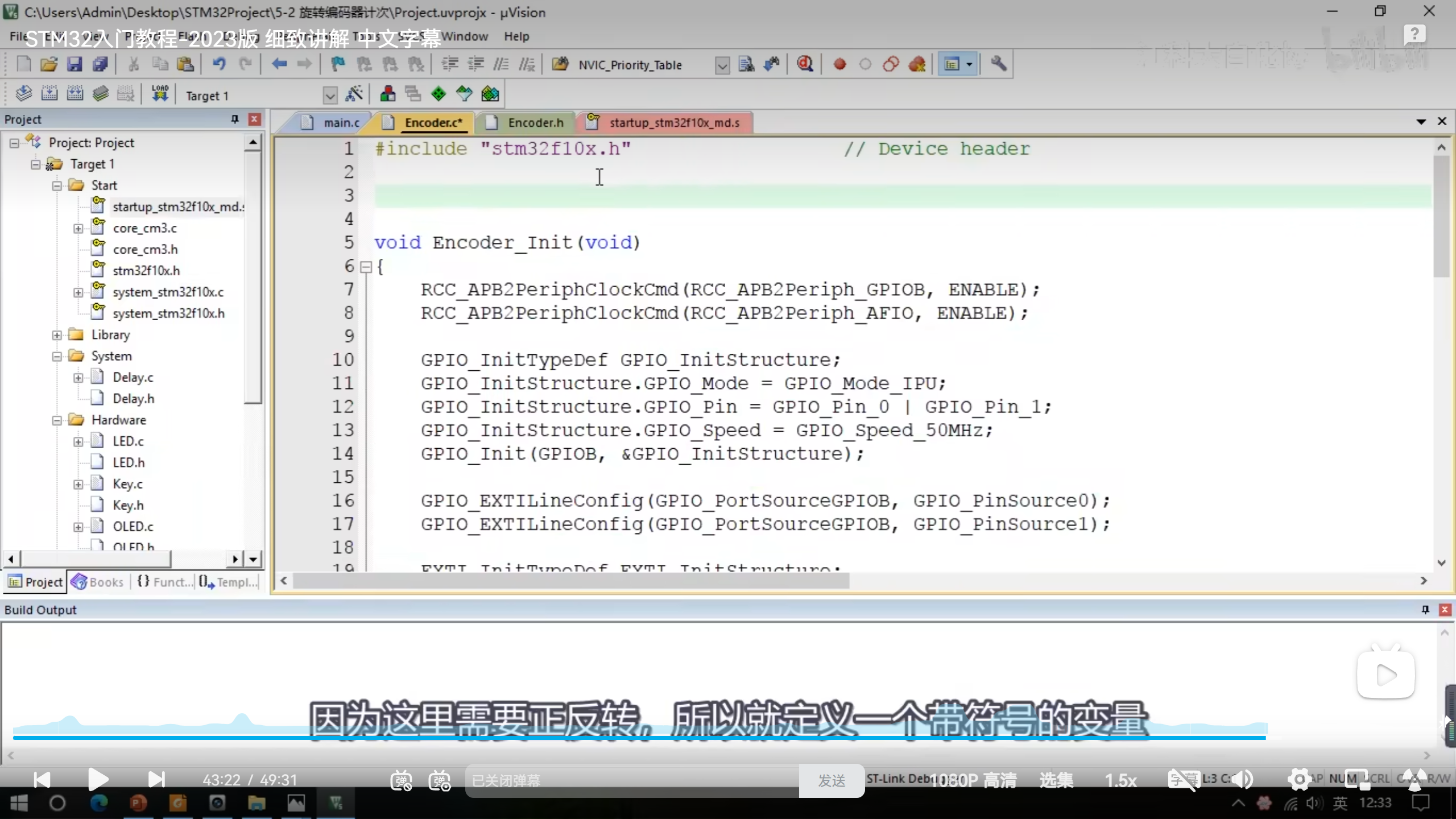Expand the Library folder
This screenshot has width=1456, height=819.
coord(57,335)
